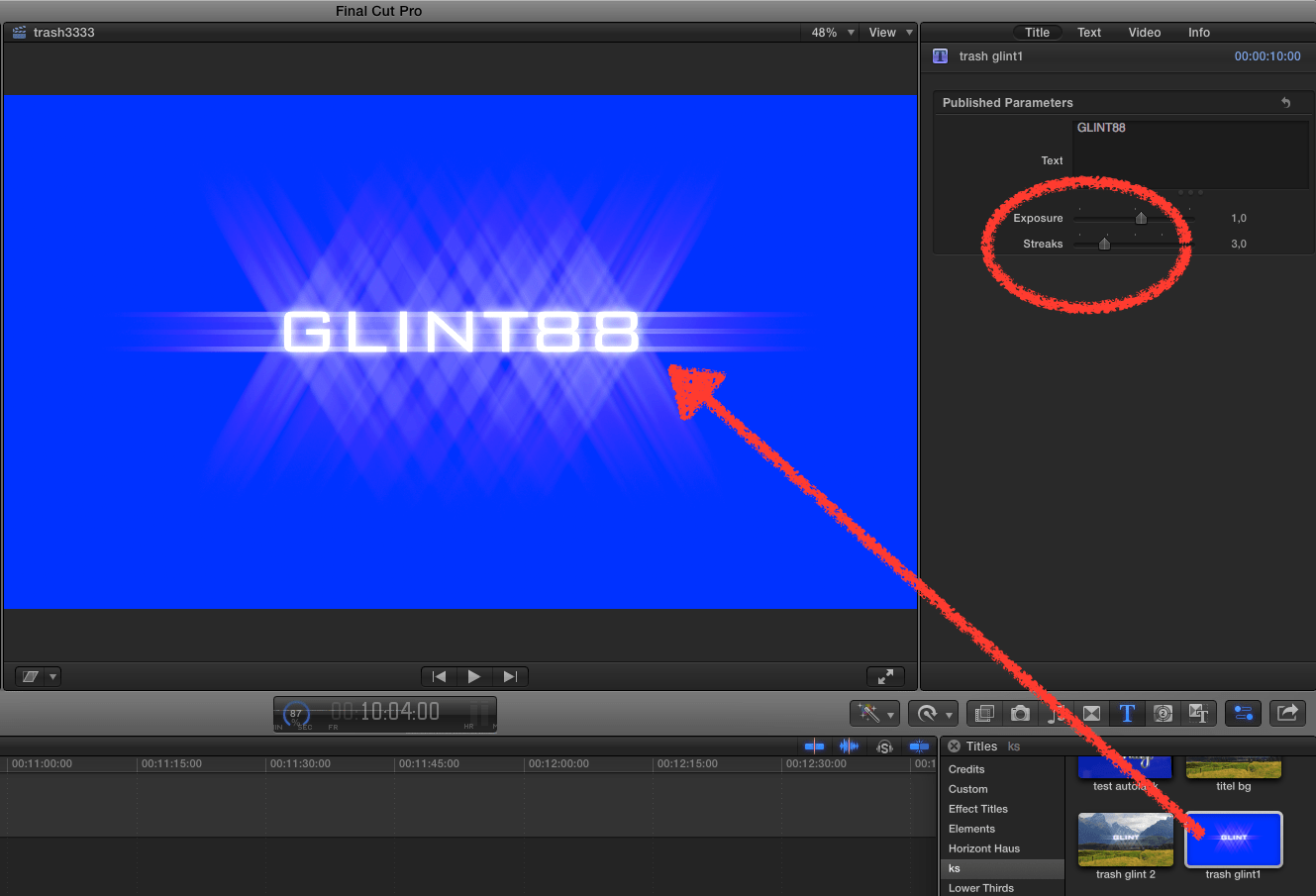Viewport: 1316px width, 896px height.
Task: Open the Titles browser
Action: [x=1127, y=713]
